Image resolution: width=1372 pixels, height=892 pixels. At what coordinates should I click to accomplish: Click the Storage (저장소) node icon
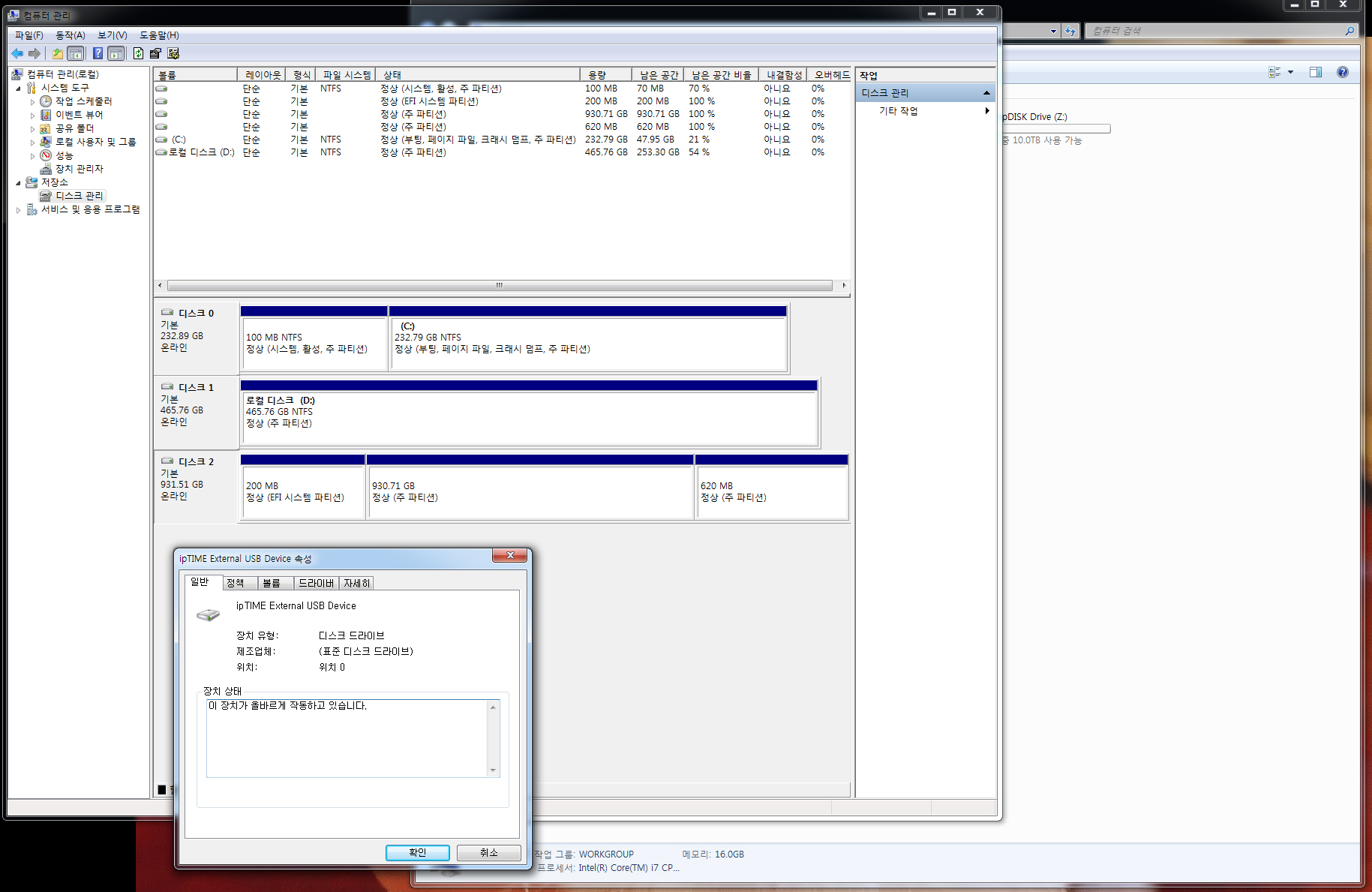(32, 182)
